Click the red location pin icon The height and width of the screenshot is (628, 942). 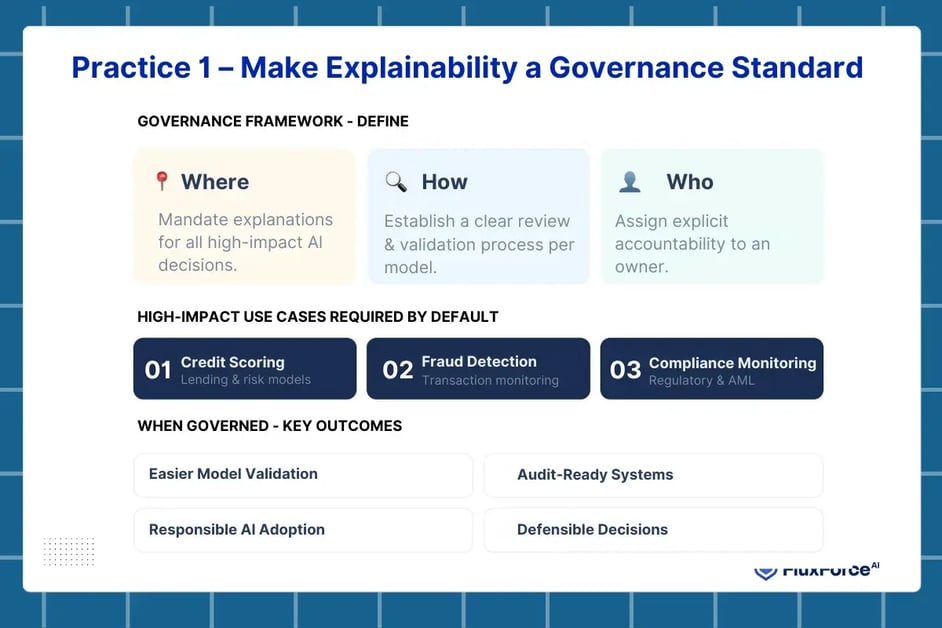[x=161, y=181]
